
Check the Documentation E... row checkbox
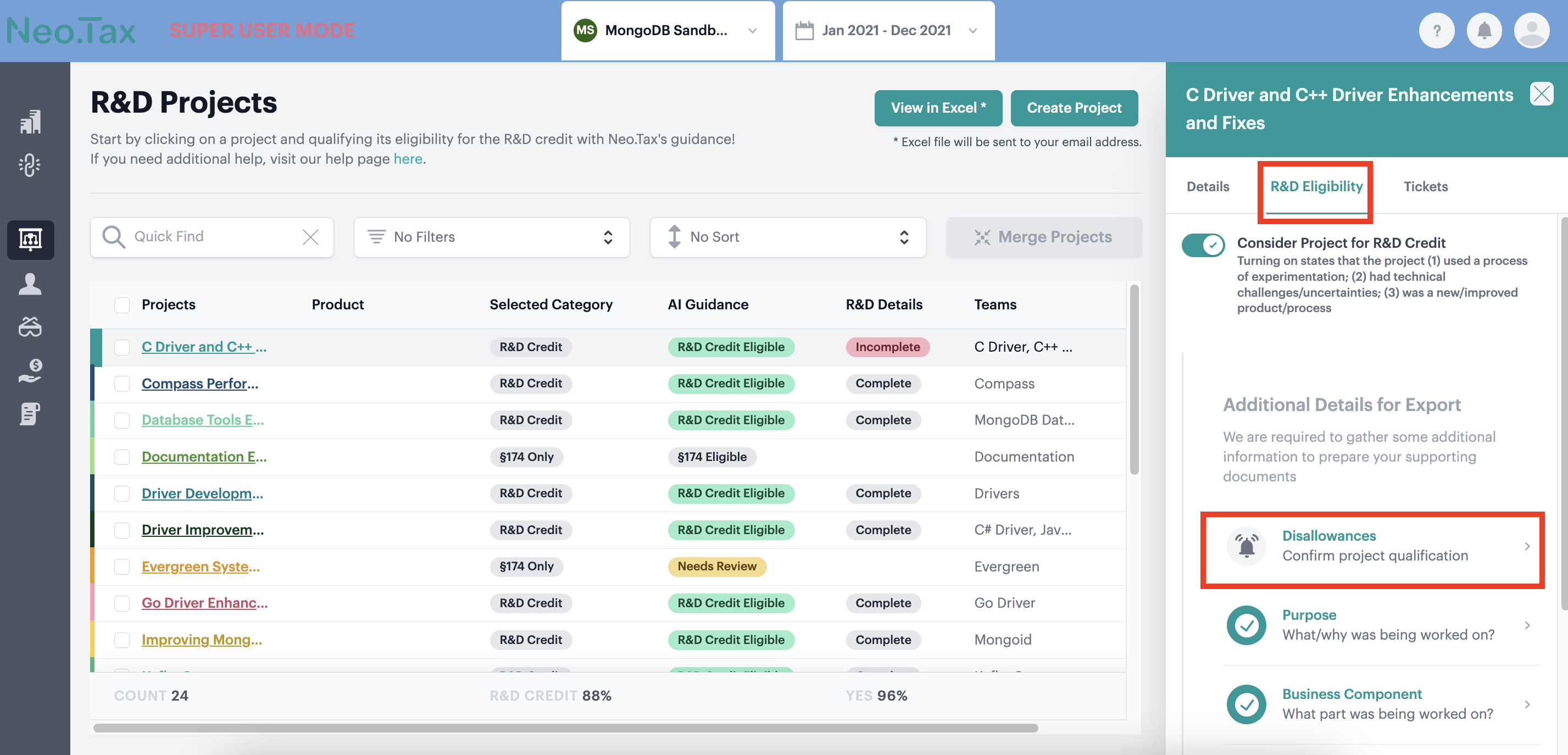pos(122,457)
